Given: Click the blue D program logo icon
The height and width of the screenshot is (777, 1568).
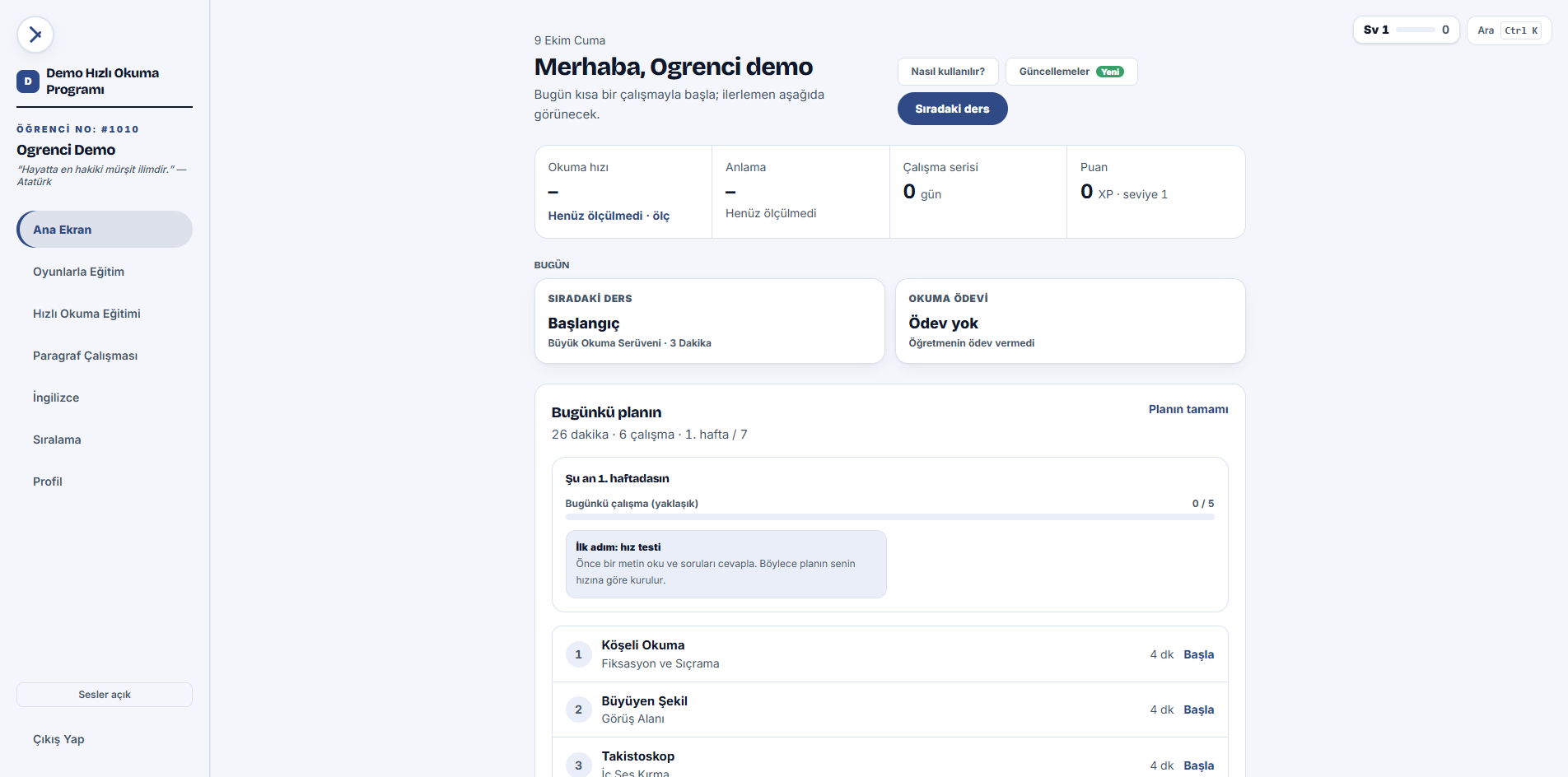Looking at the screenshot, I should (x=28, y=81).
